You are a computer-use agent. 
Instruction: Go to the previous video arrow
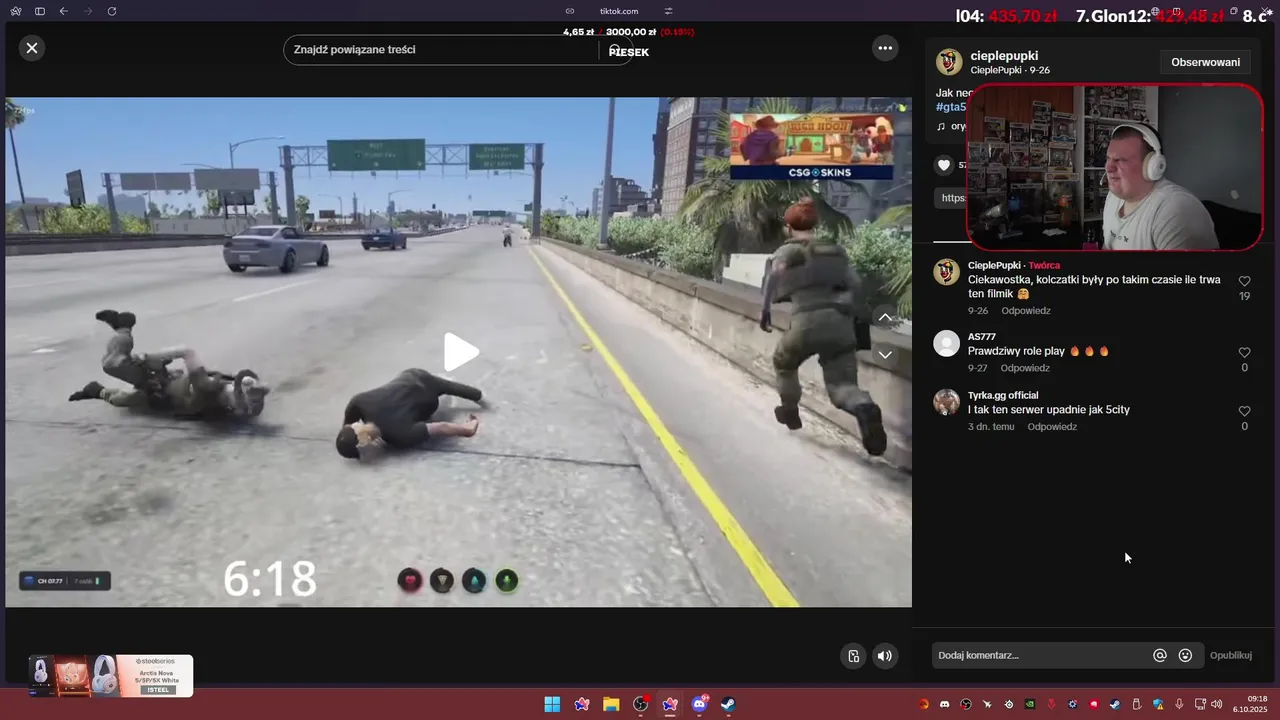coord(885,317)
